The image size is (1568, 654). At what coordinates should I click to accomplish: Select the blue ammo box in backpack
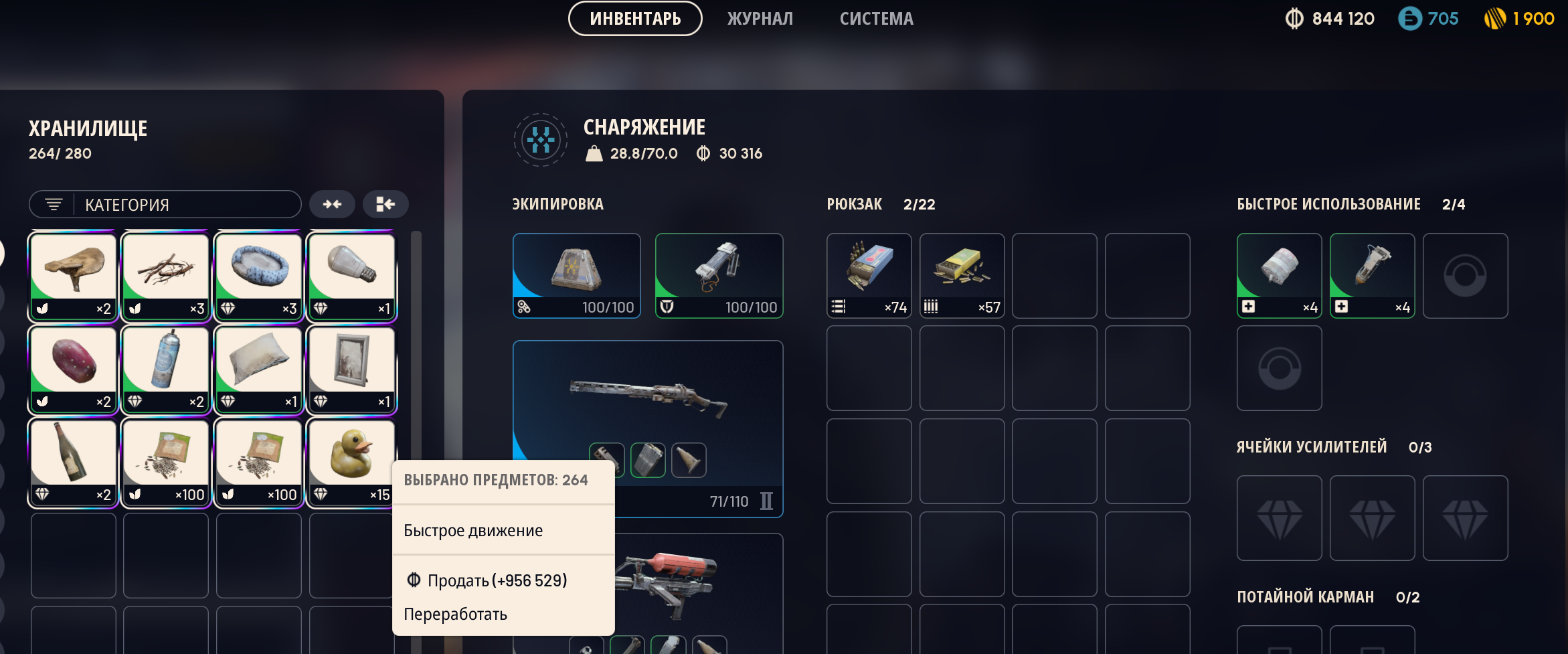[869, 276]
